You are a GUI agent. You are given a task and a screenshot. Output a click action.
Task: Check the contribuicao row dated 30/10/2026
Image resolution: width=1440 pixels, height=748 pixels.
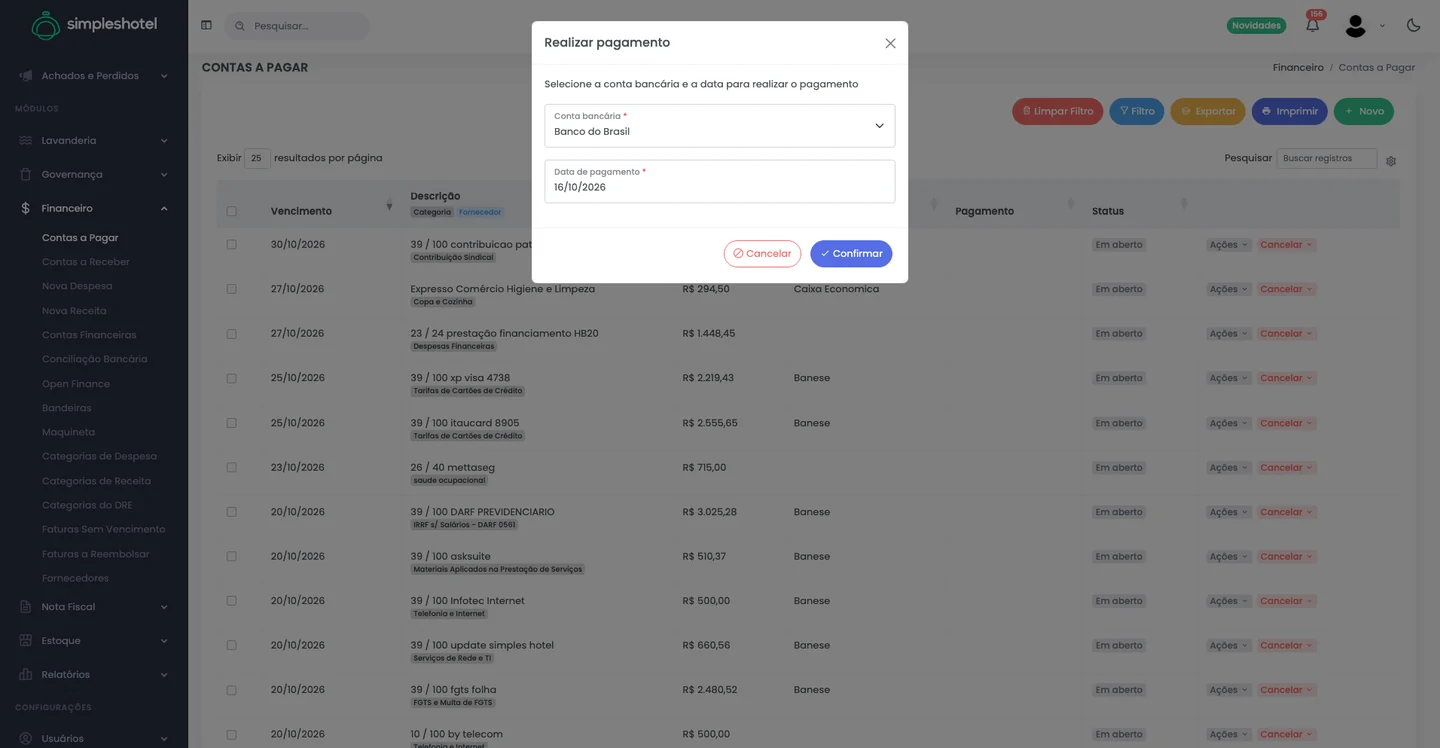click(x=232, y=244)
